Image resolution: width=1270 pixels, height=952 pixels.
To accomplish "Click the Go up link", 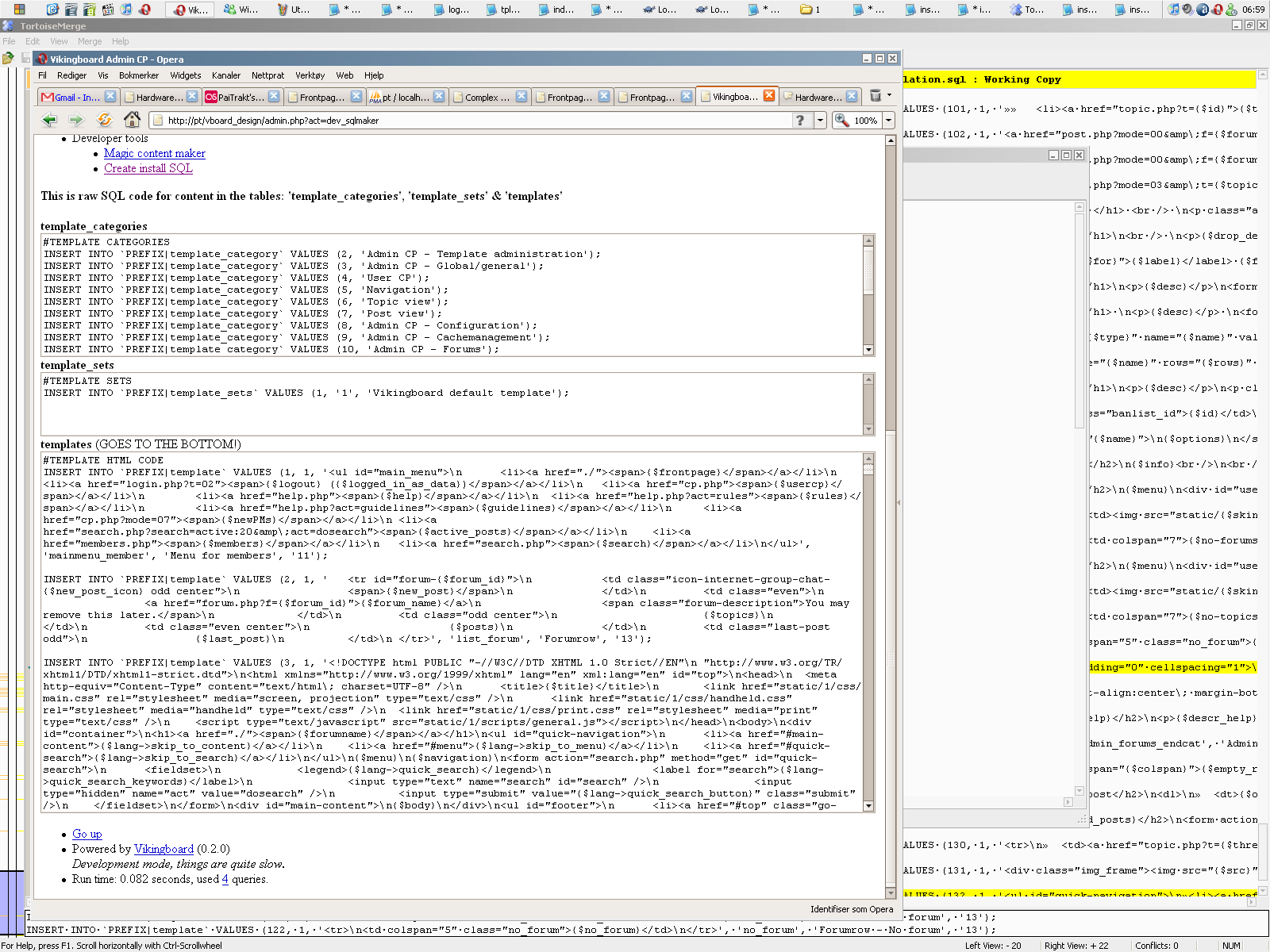I will (87, 834).
